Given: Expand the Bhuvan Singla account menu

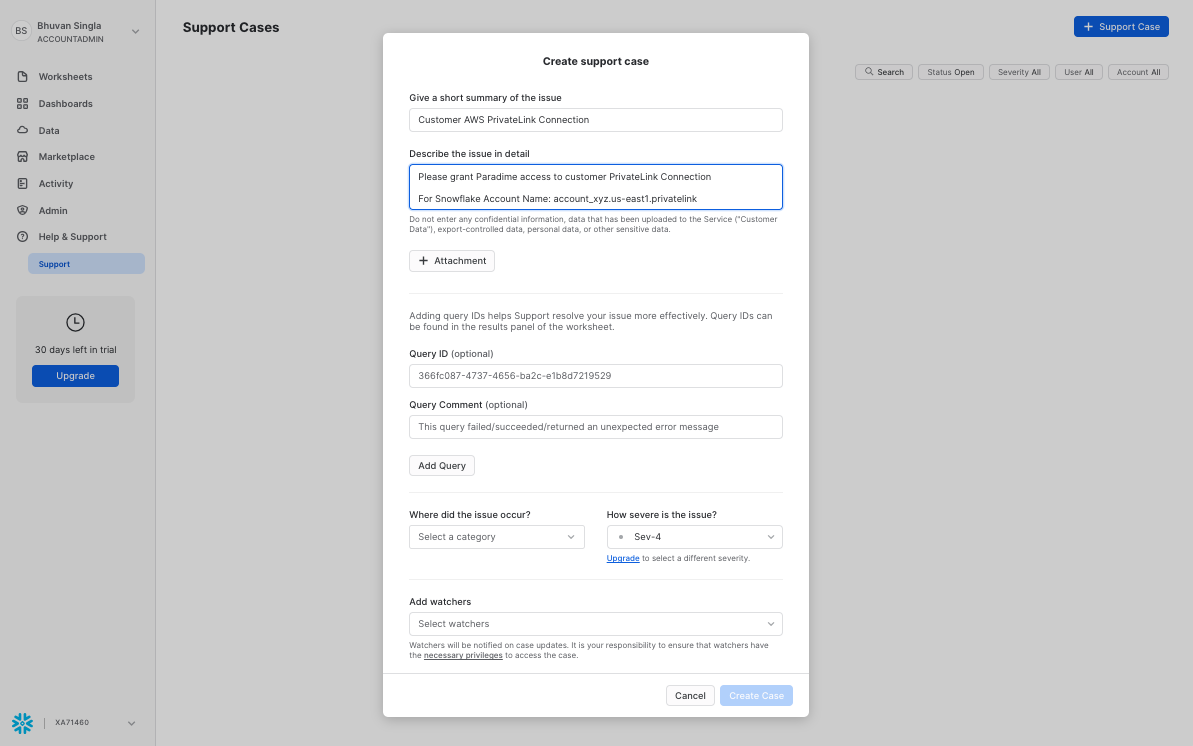Looking at the screenshot, I should pos(135,32).
